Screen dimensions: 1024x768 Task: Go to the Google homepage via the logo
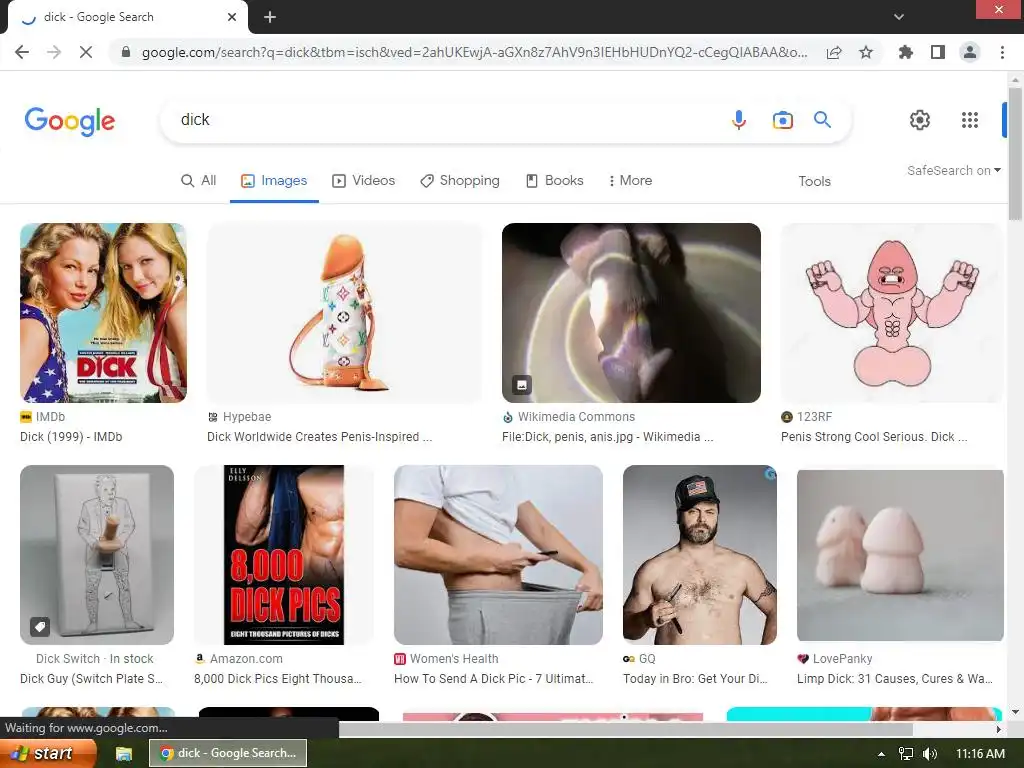pos(70,121)
